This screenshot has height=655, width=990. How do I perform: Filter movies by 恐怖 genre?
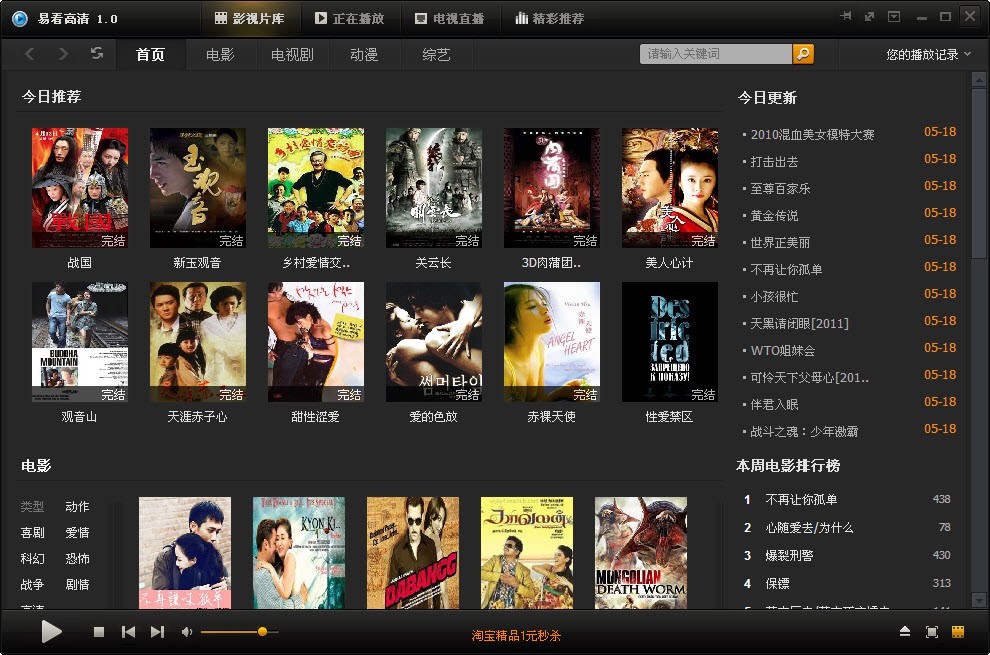click(77, 558)
